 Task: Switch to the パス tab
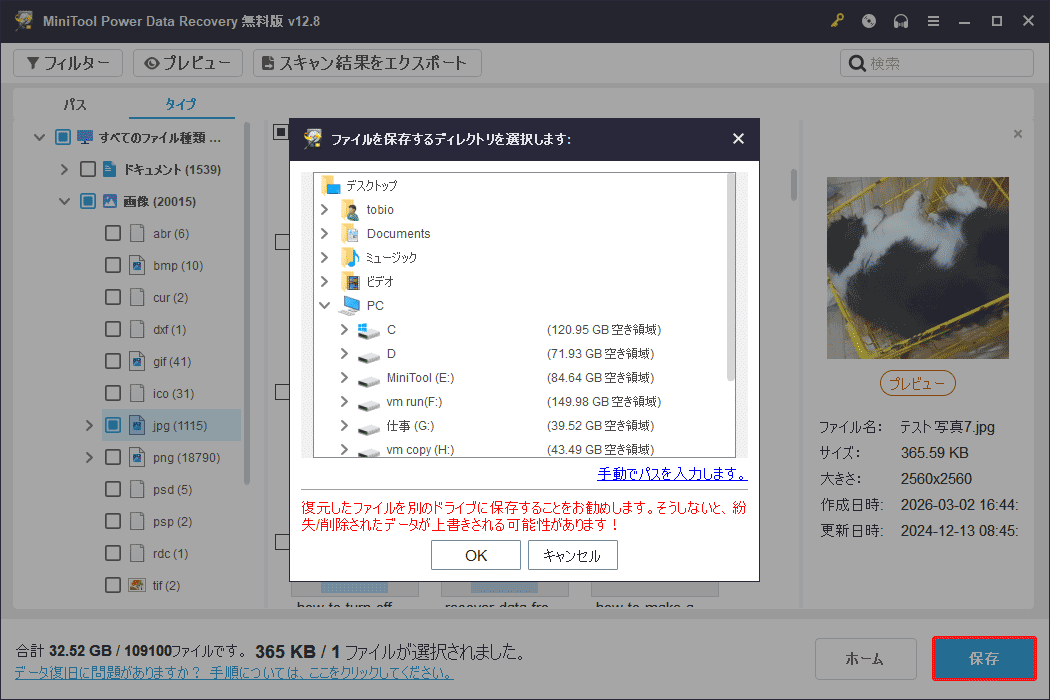(75, 104)
